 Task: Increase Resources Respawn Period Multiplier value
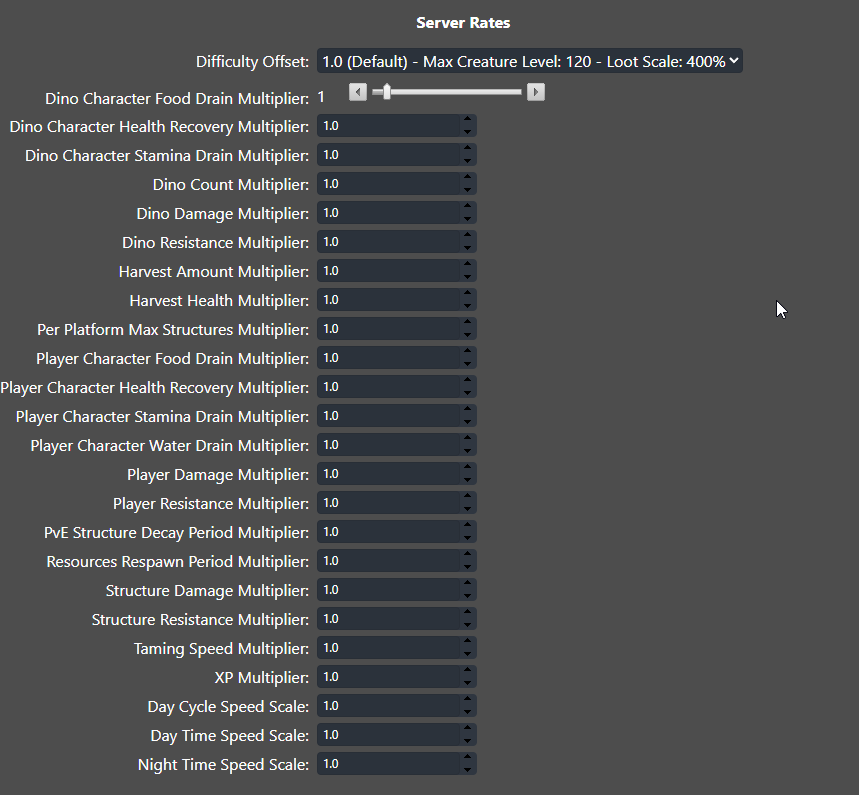coord(467,556)
